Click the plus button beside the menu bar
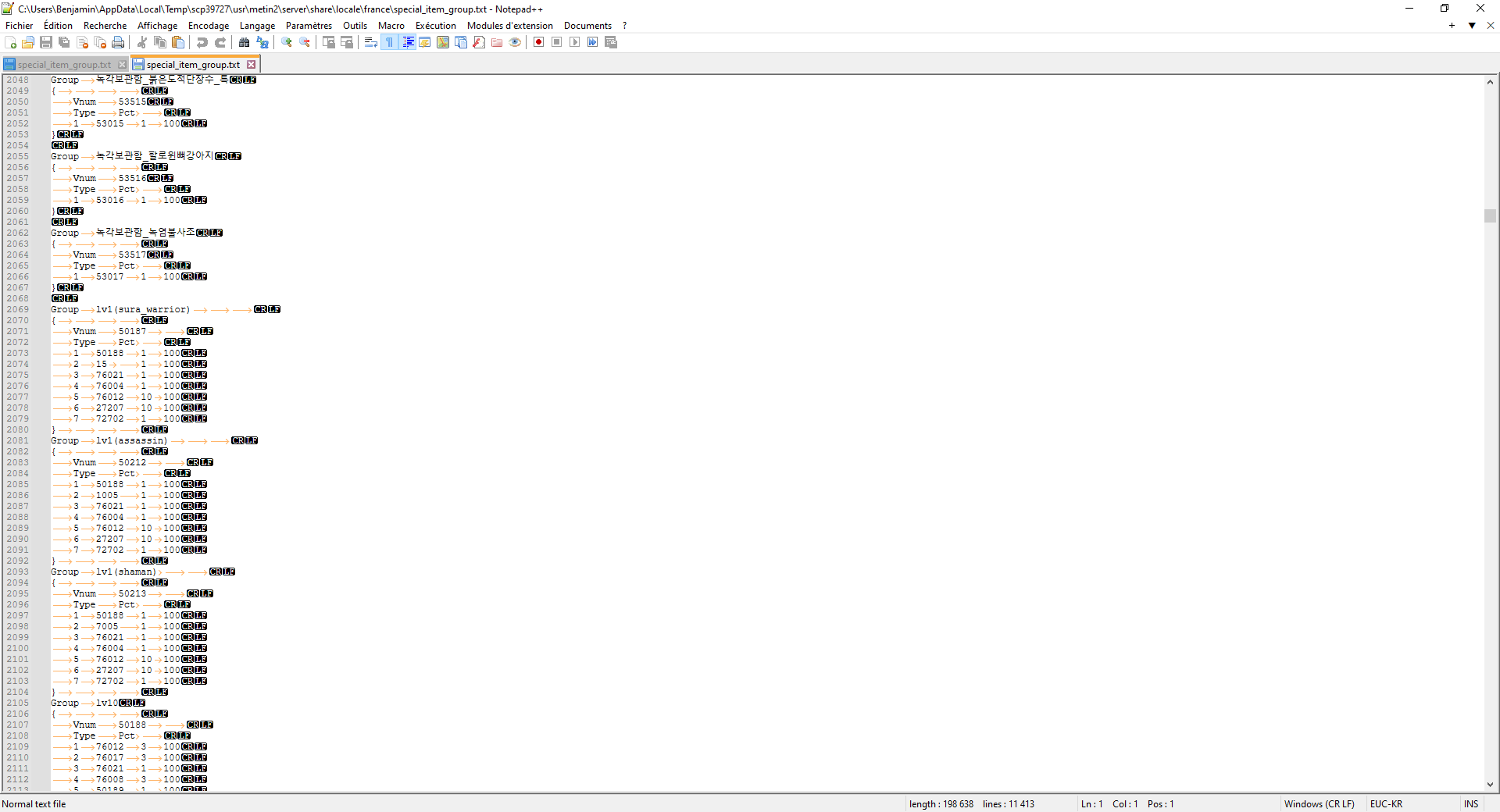Image resolution: width=1500 pixels, height=812 pixels. (x=1452, y=26)
